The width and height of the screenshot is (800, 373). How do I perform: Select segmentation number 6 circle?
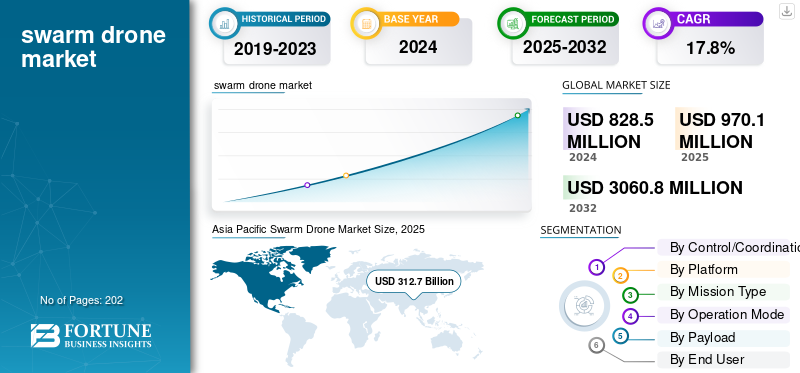click(596, 345)
